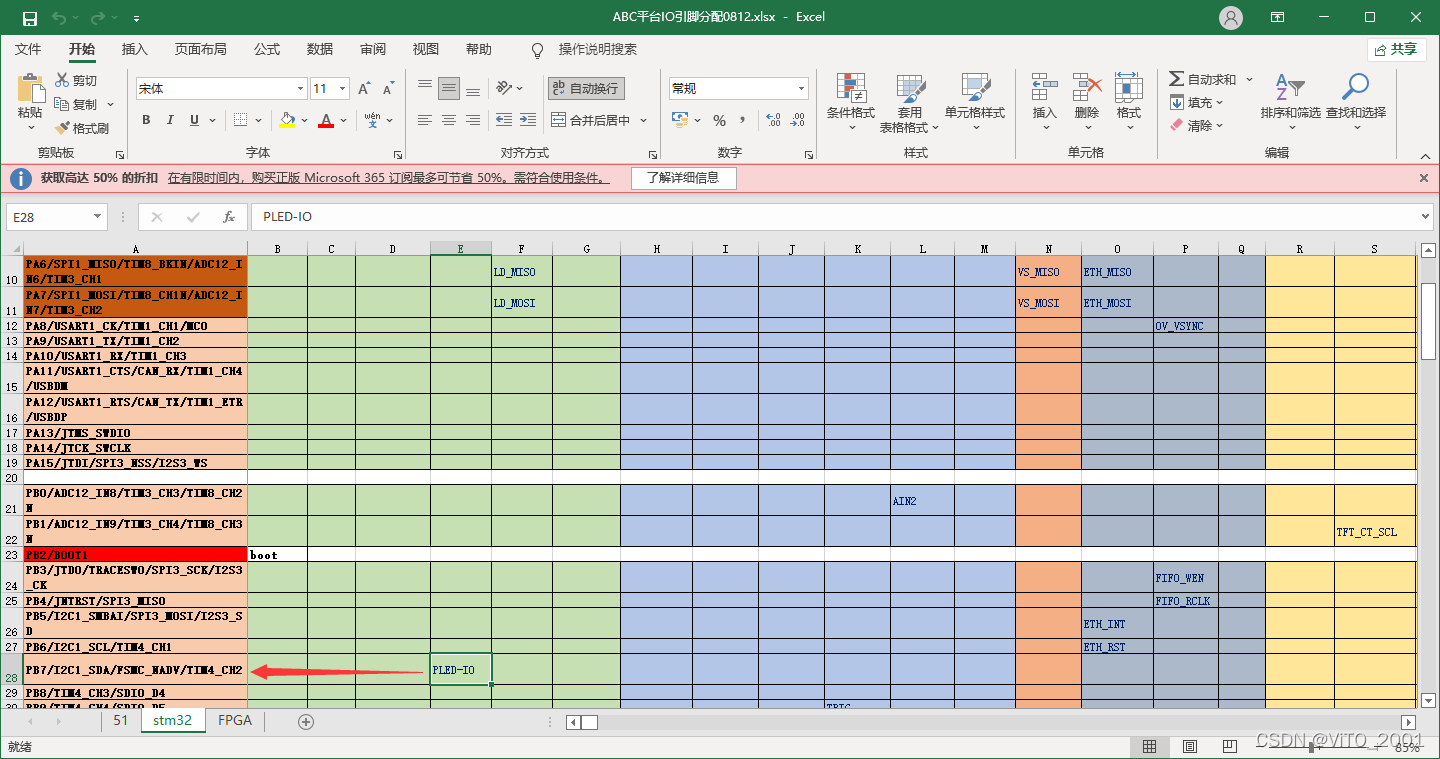This screenshot has width=1440, height=759.
Task: Decrease decimal places
Action: [x=798, y=120]
